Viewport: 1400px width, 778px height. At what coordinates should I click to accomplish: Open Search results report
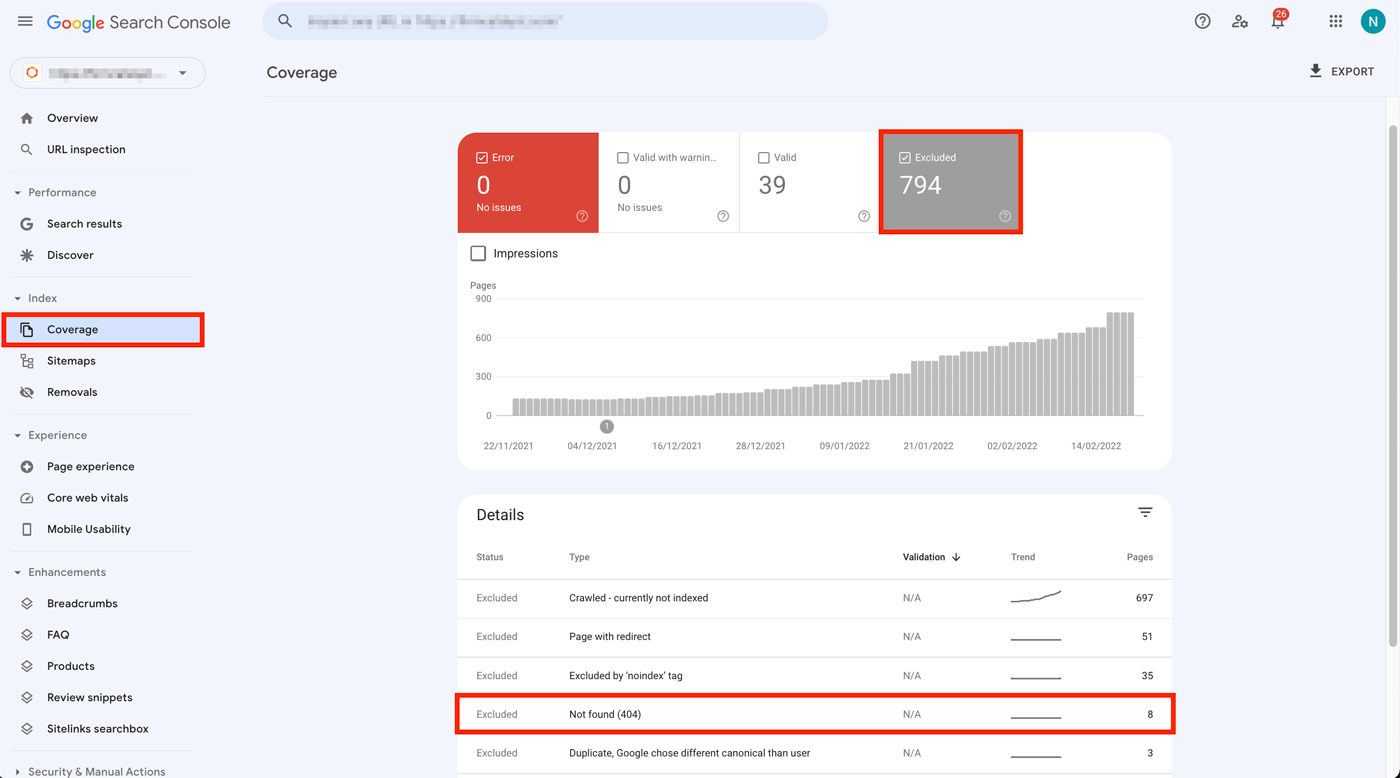tap(84, 224)
